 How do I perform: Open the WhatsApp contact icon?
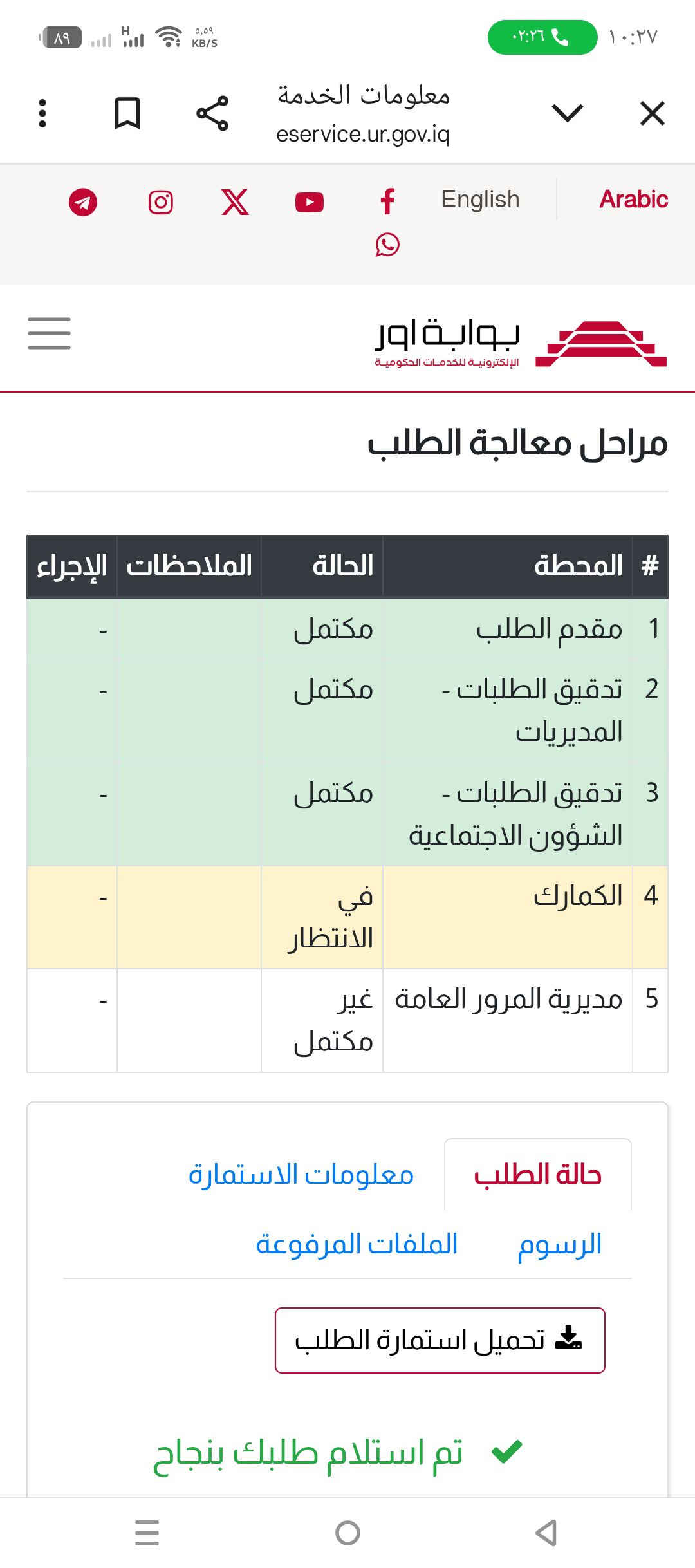coord(387,245)
